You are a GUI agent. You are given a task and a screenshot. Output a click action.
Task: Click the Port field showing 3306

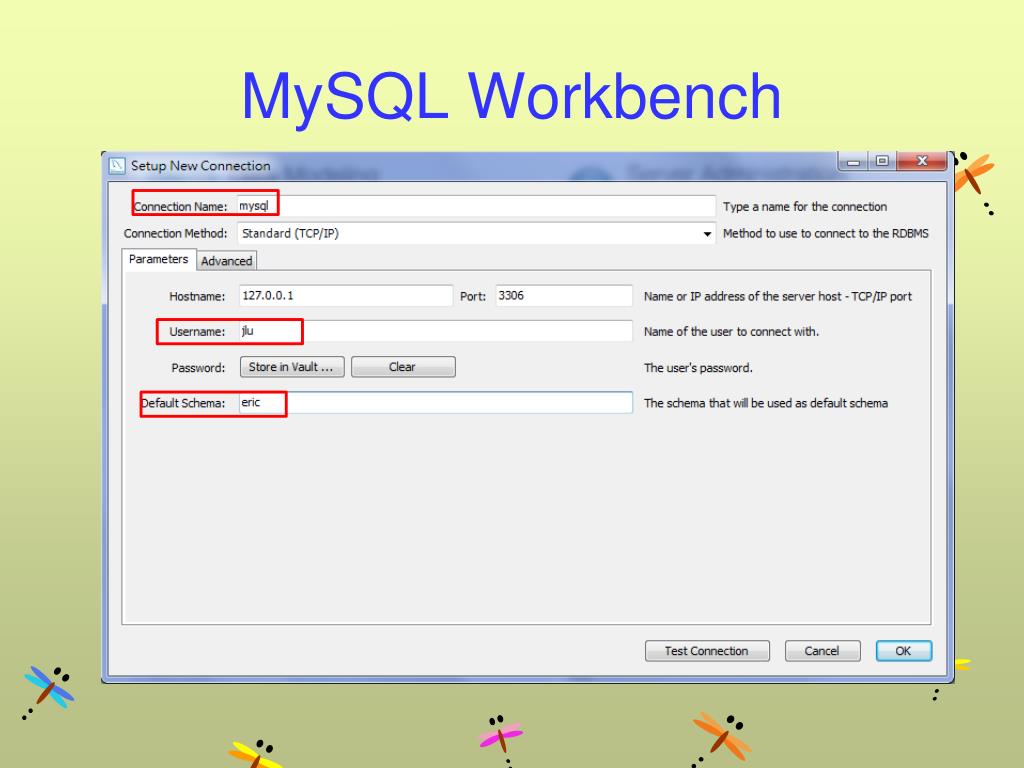click(x=564, y=296)
